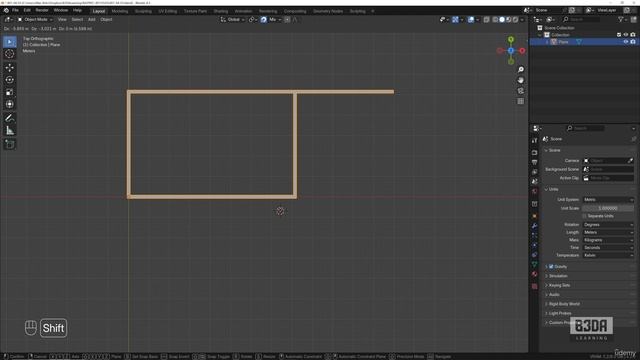
Task: Hide the Plane object in viewport
Action: point(626,42)
